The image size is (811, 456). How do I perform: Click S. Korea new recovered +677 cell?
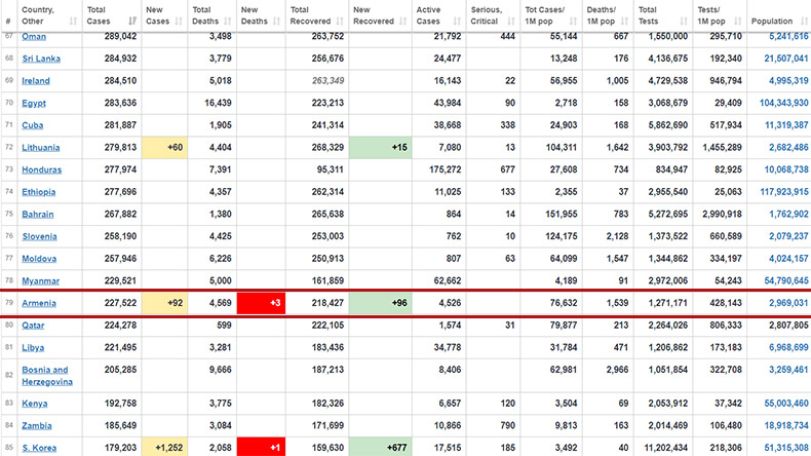[380, 448]
